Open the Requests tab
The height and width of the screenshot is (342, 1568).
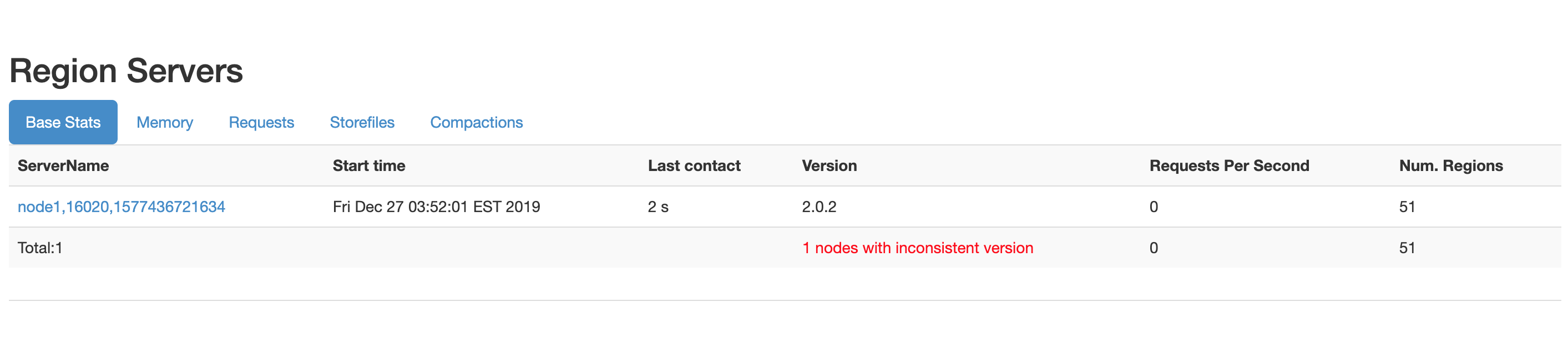tap(261, 122)
